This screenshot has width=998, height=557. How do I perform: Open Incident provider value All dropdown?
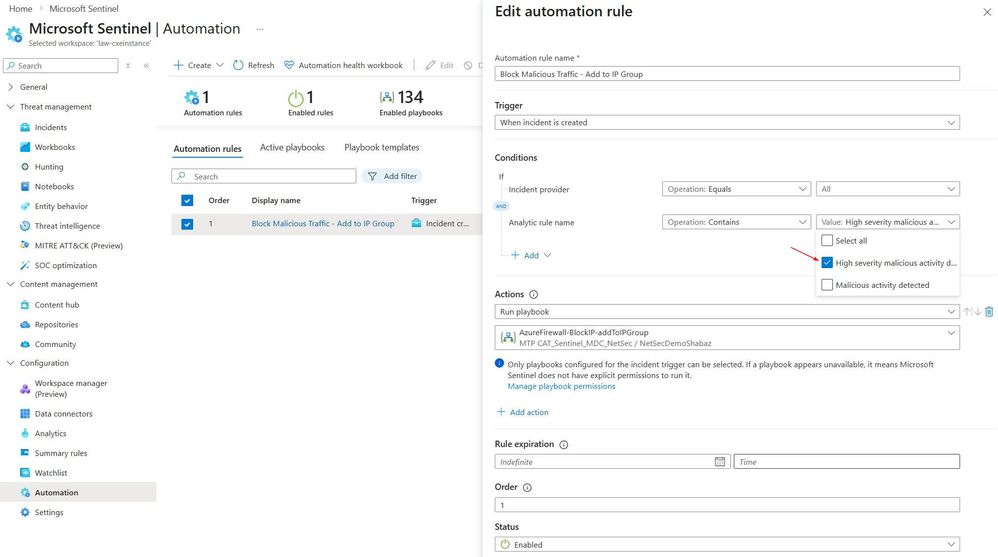[x=888, y=189]
